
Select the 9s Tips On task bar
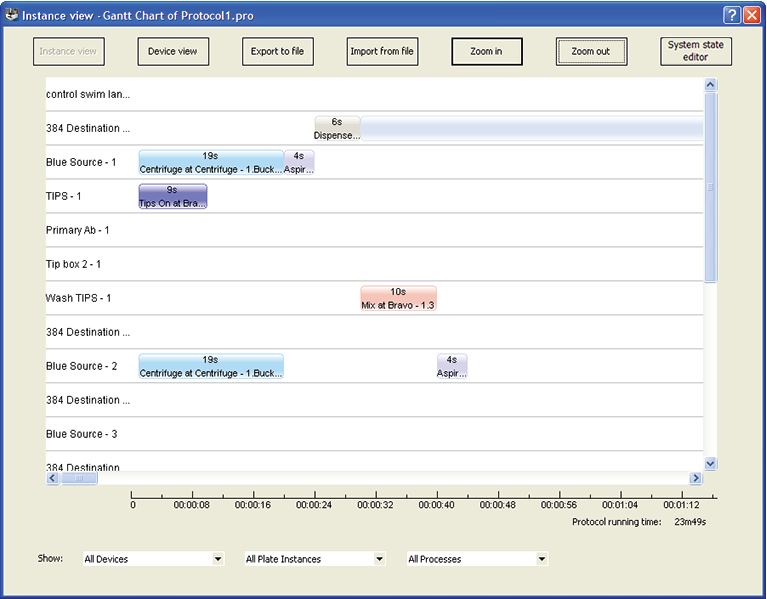[172, 196]
